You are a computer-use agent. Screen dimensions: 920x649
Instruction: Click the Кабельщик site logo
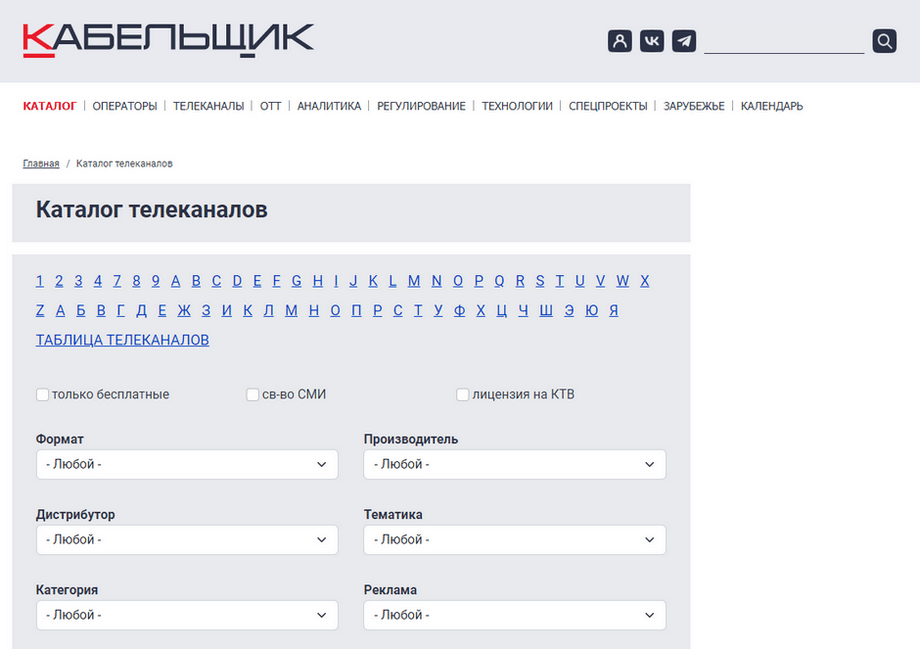(168, 40)
